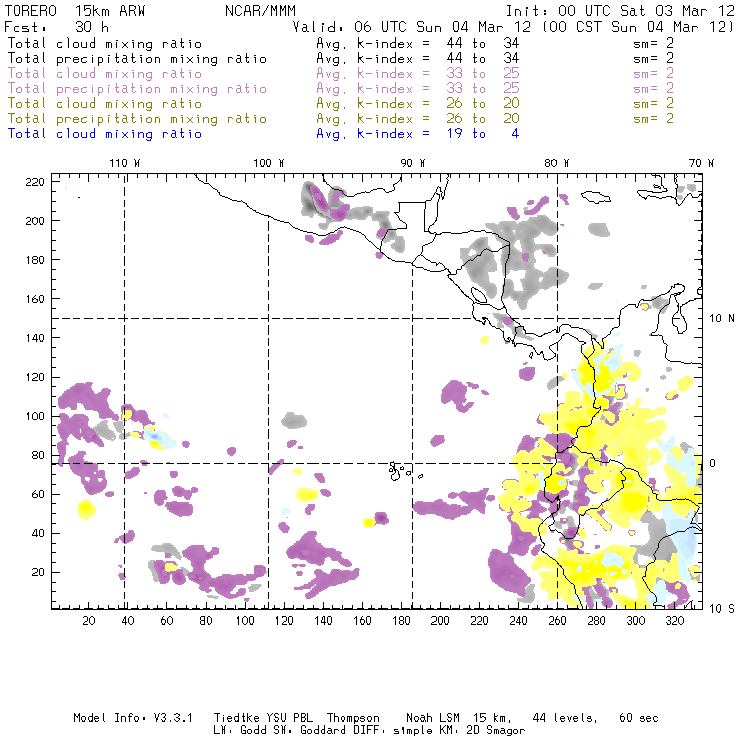Click the black "Total precipitation mixing ratio" legend line
The width and height of the screenshot is (740, 740).
point(137,59)
